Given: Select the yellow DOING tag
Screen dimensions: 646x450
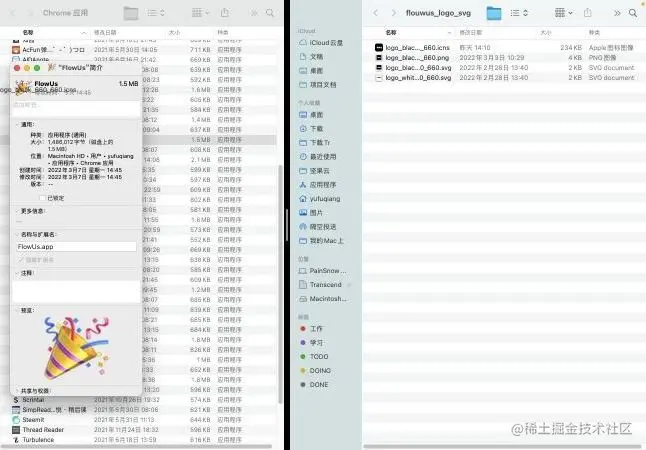Looking at the screenshot, I should click(x=316, y=371).
